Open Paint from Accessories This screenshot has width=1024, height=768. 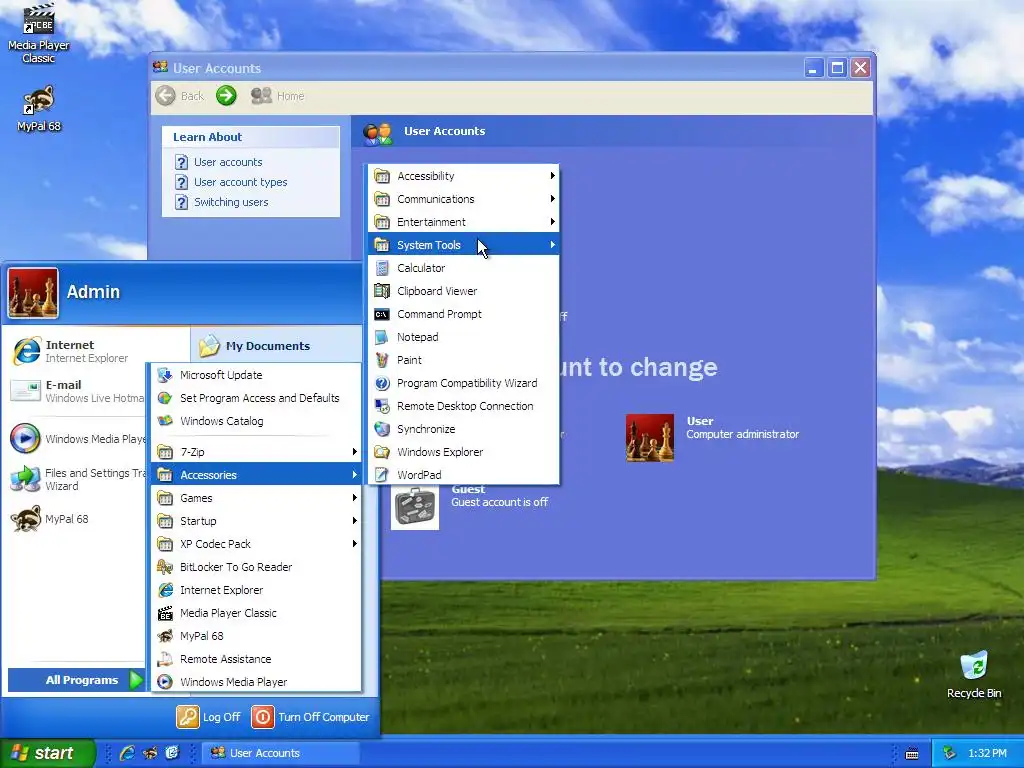point(464,360)
